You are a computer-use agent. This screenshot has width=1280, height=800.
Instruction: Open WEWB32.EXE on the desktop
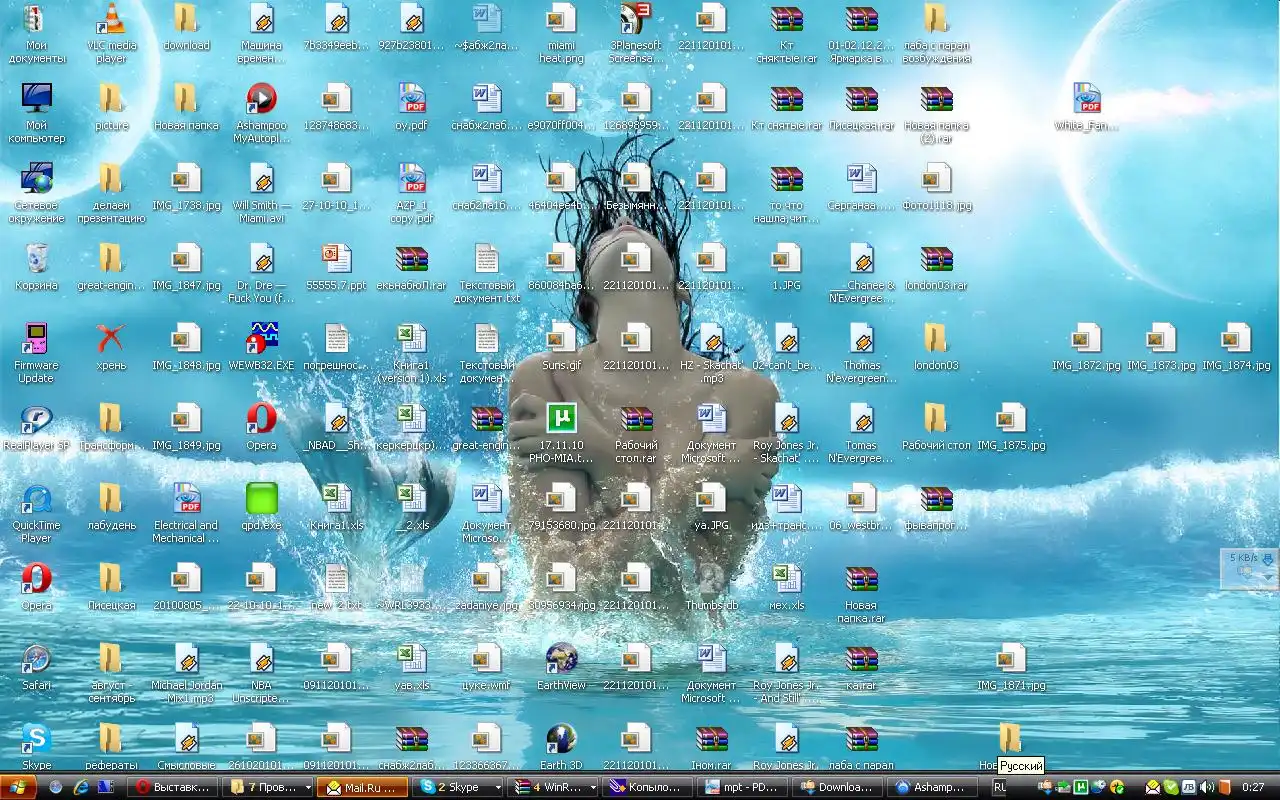[x=261, y=339]
